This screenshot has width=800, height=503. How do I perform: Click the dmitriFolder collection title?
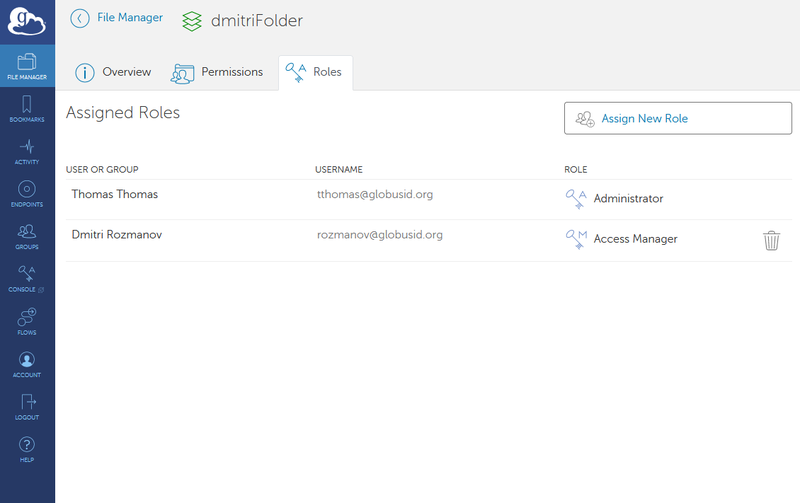[256, 20]
